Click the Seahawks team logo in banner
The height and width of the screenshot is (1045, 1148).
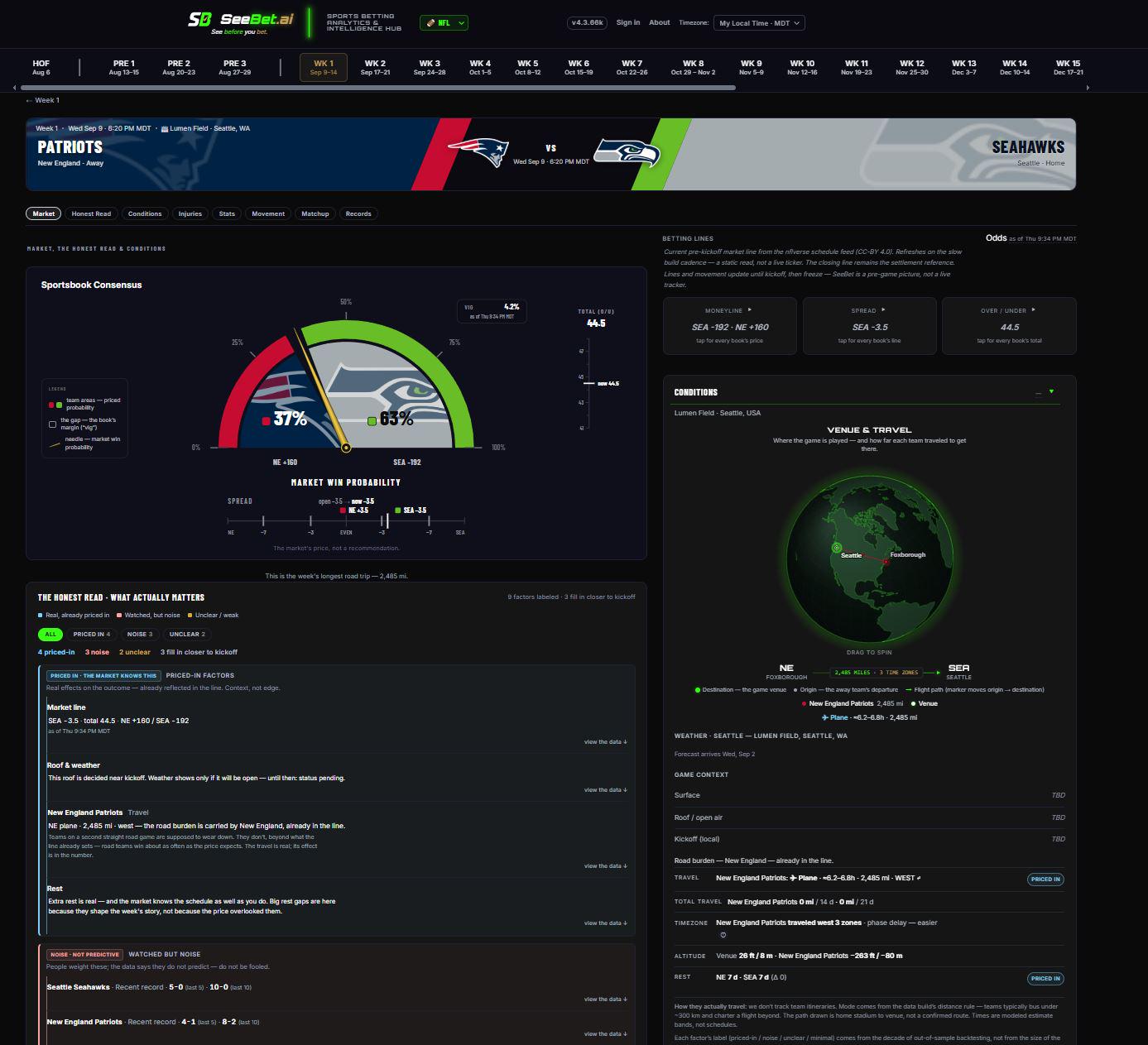[627, 153]
